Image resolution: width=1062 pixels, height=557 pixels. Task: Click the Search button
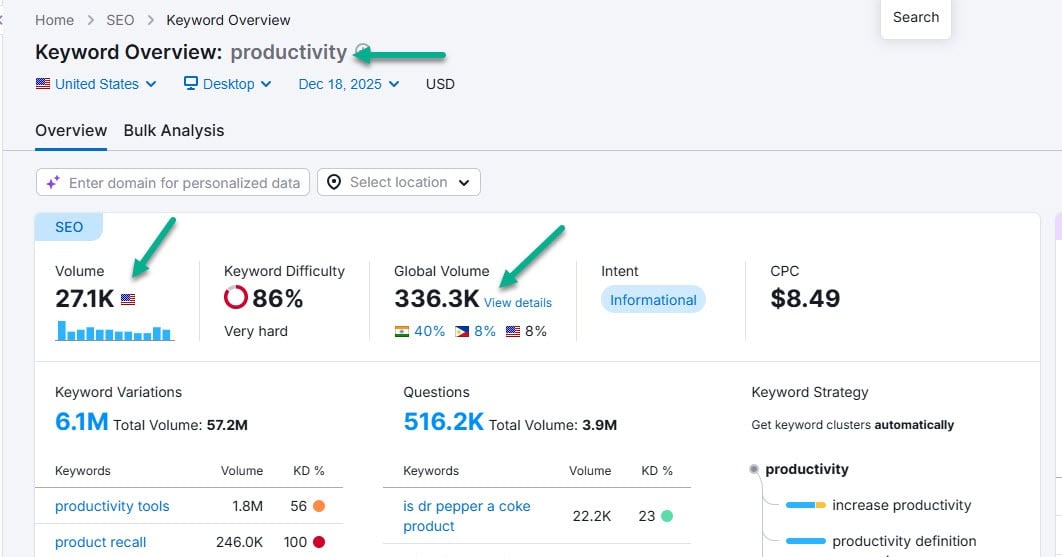916,18
